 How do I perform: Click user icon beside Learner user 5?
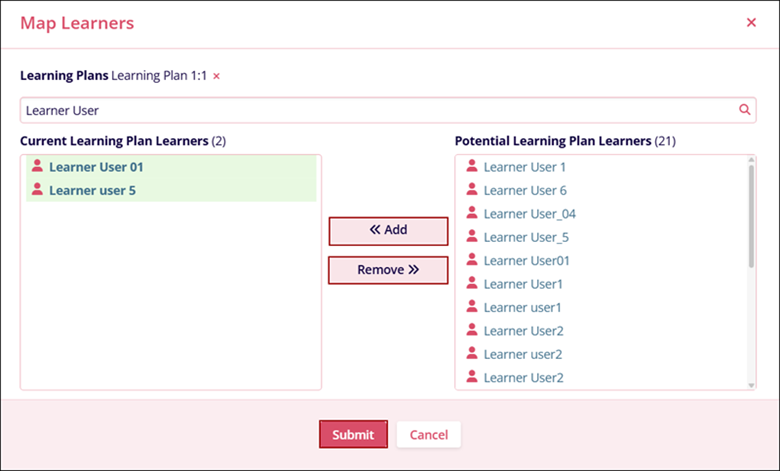(x=38, y=190)
